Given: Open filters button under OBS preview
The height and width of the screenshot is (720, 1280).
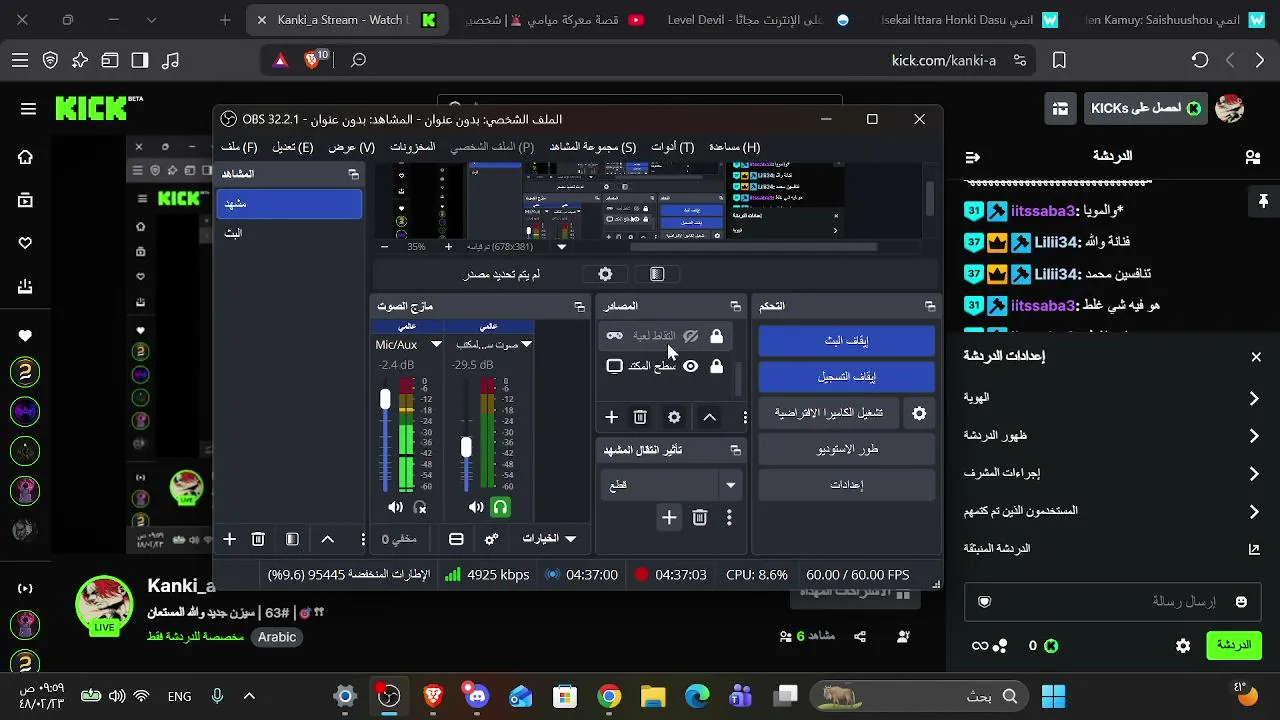Looking at the screenshot, I should 657,274.
